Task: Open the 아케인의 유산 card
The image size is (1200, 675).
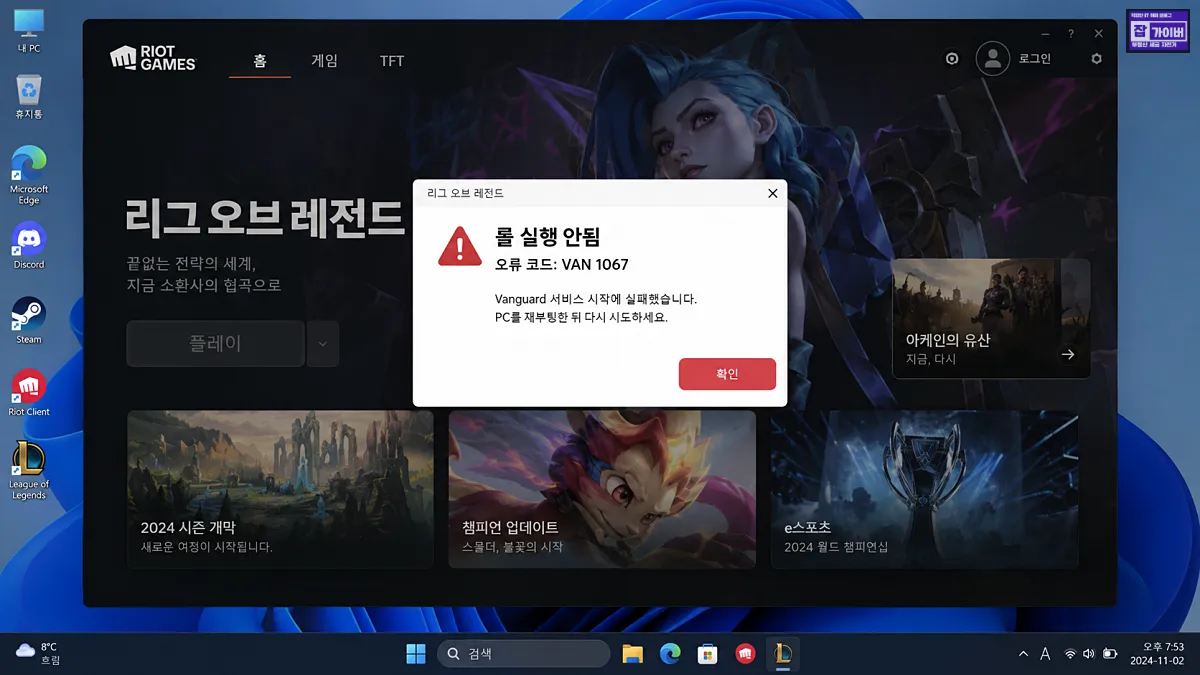Action: coord(991,318)
